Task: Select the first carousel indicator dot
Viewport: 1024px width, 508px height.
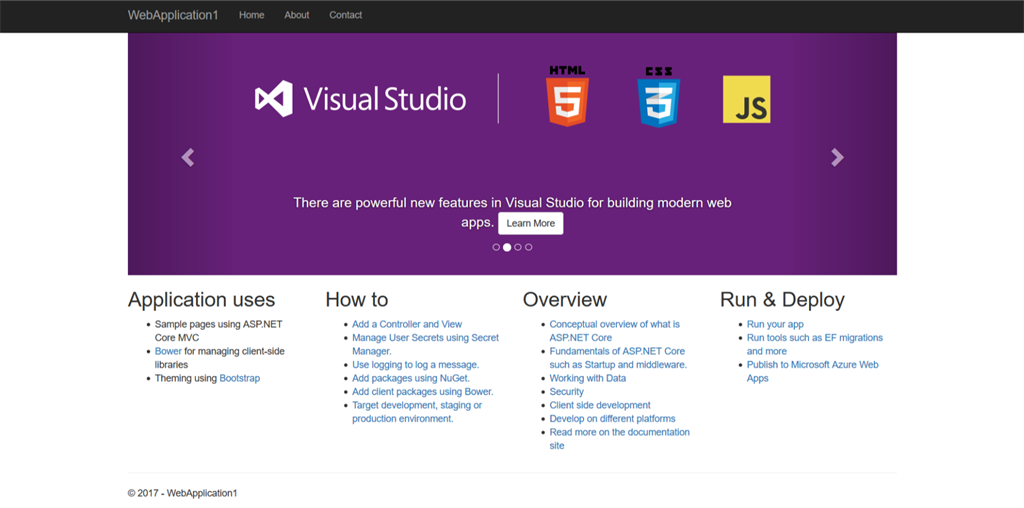Action: tap(496, 247)
